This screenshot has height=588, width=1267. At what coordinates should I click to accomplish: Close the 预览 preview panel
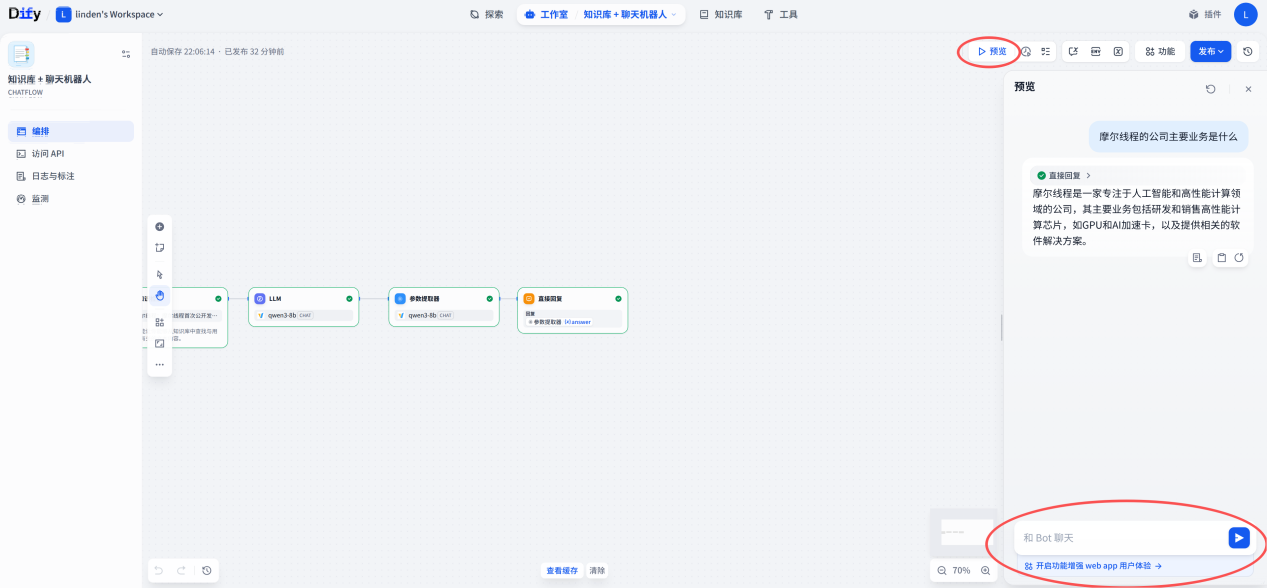(1248, 89)
